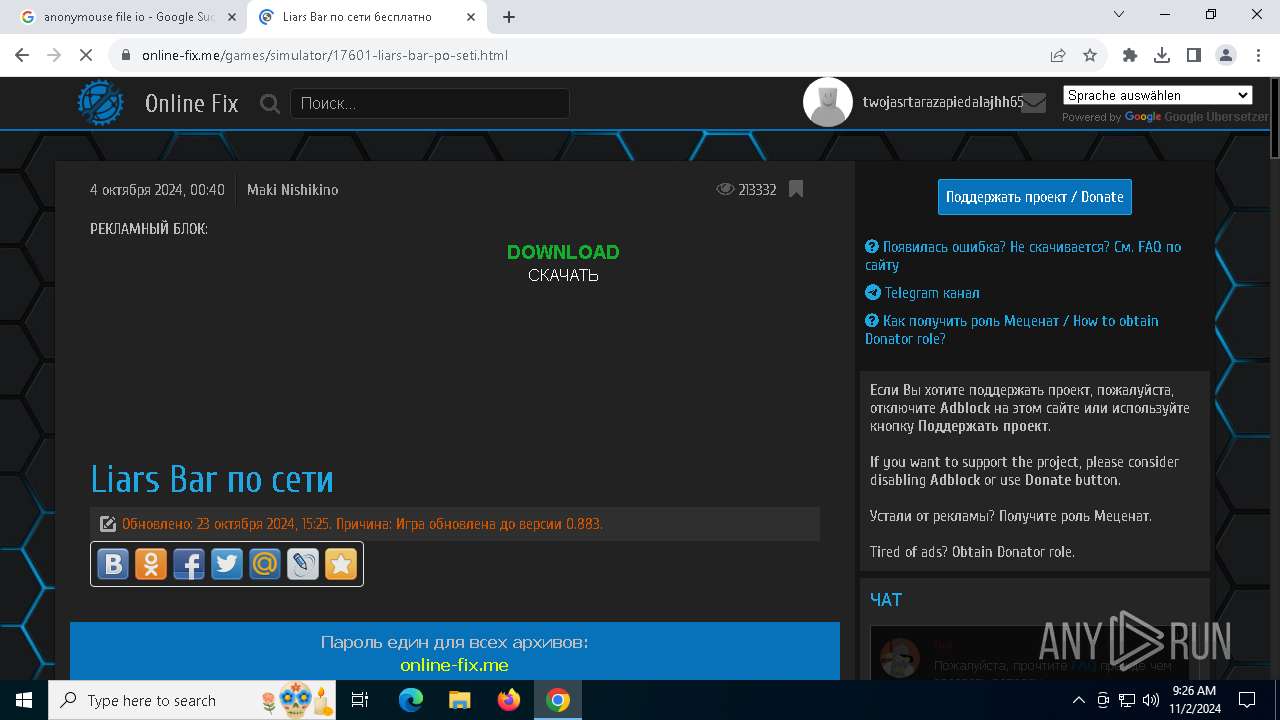Open the Chrome extensions puzzle icon

pos(1130,55)
